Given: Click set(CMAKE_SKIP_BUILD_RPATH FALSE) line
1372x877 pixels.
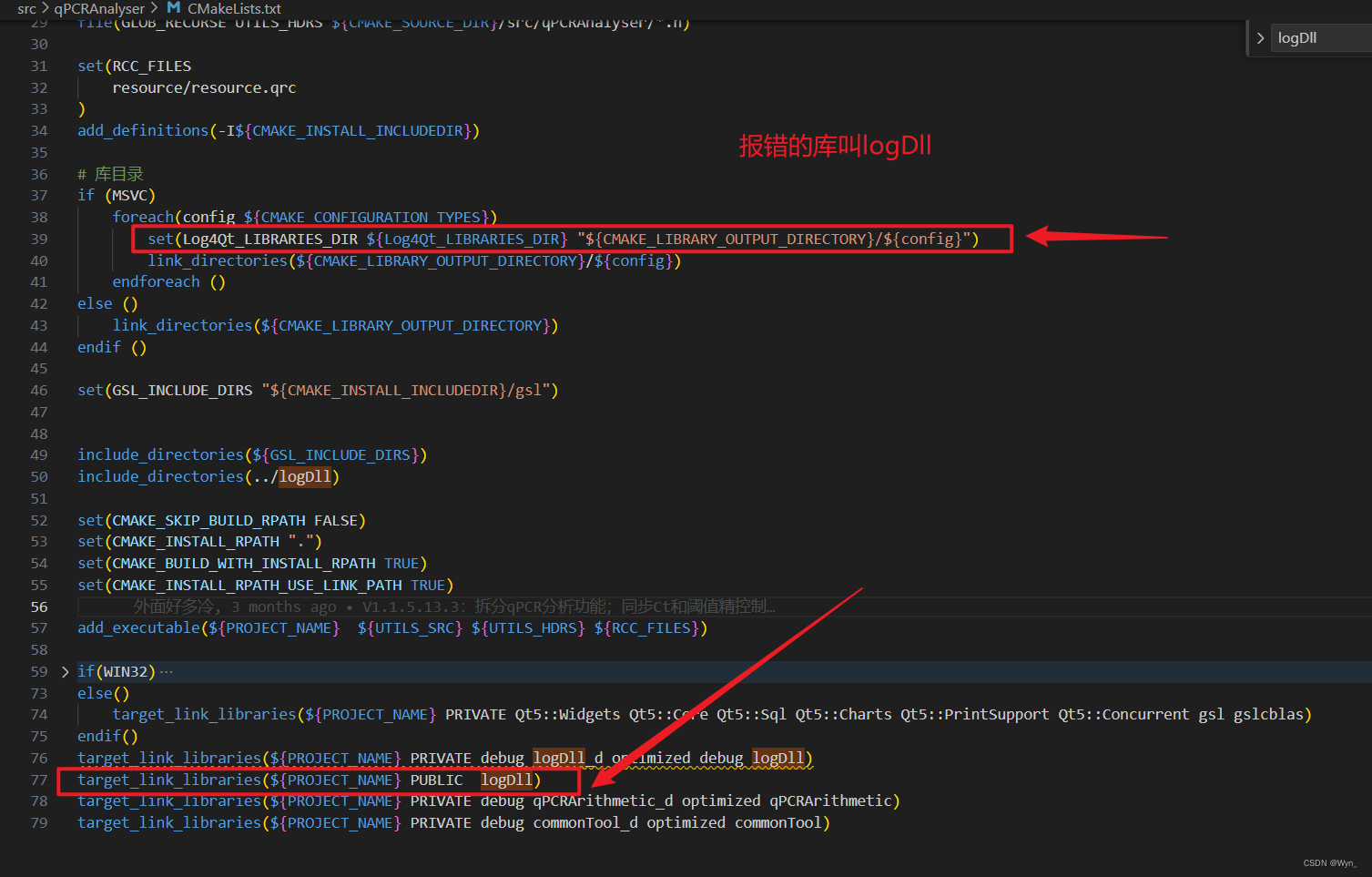Looking at the screenshot, I should 221,520.
